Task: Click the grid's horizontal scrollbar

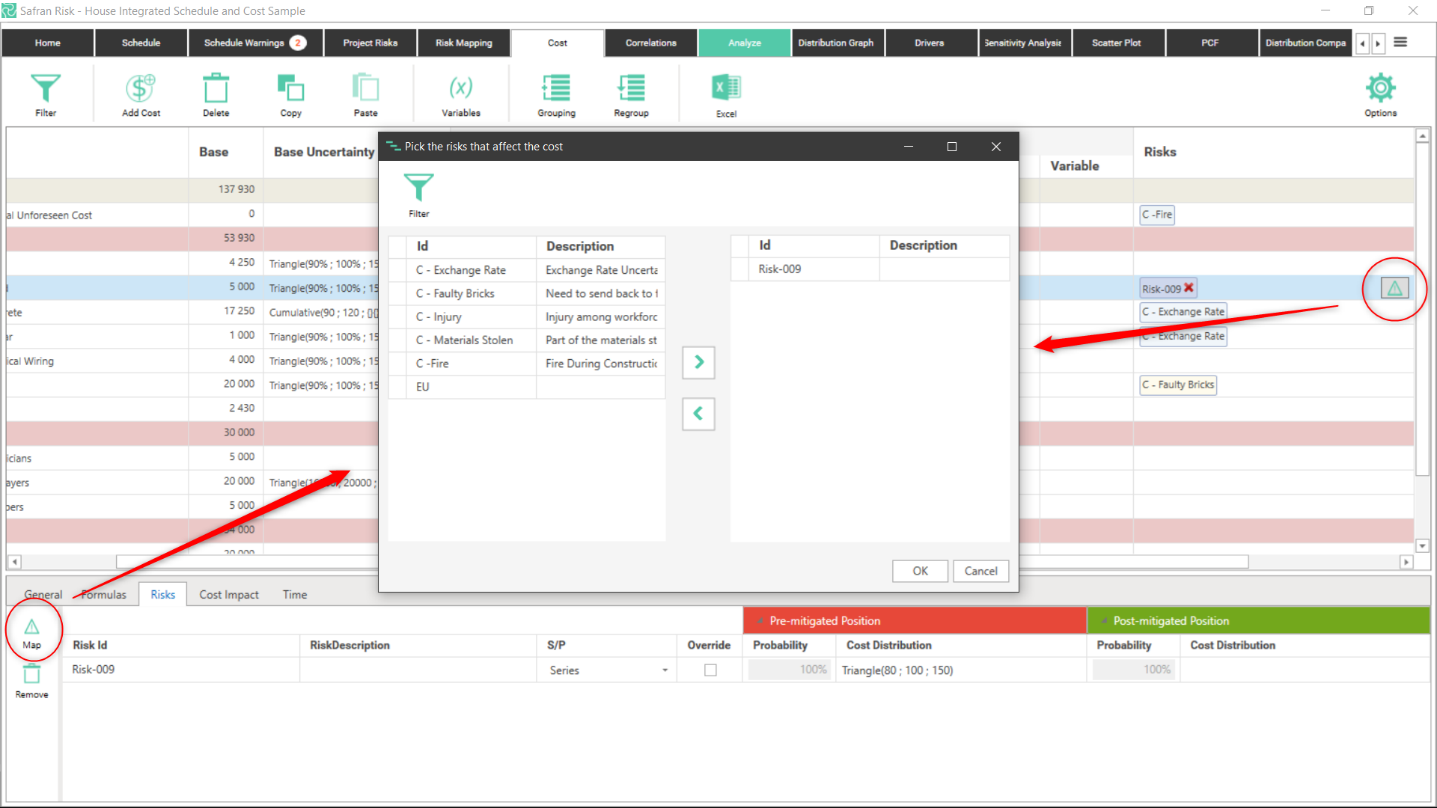Action: 682,562
